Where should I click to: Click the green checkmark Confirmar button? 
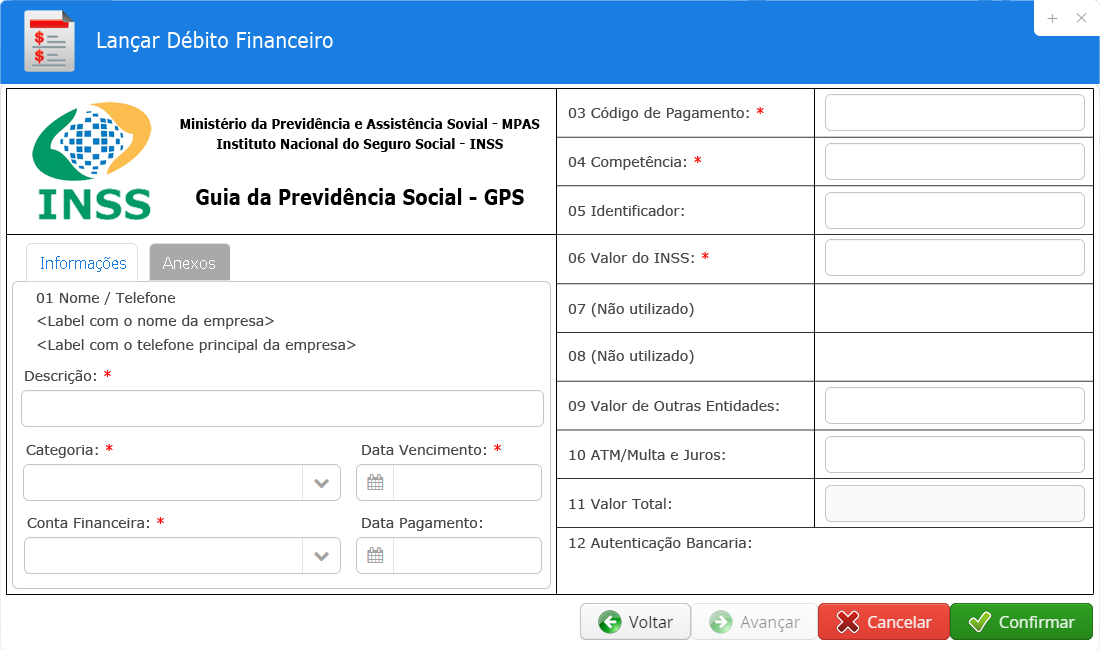(x=1021, y=622)
